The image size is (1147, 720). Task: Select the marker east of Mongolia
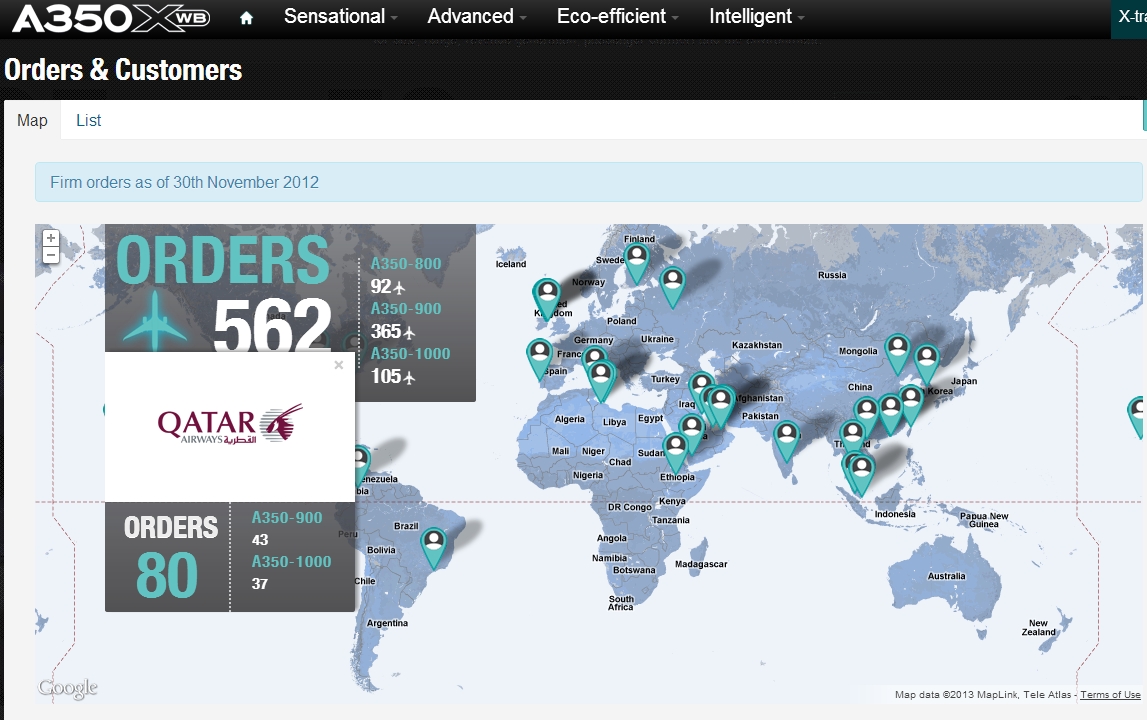(898, 353)
